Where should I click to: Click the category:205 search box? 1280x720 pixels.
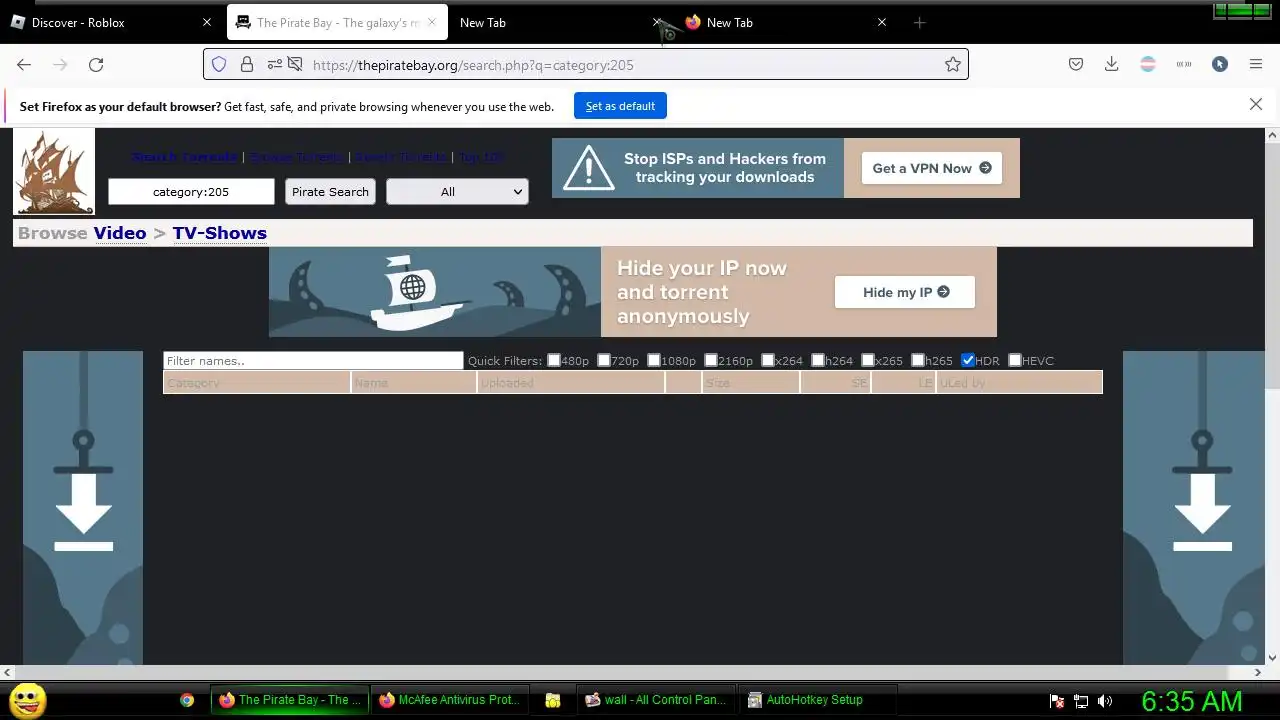click(x=191, y=191)
